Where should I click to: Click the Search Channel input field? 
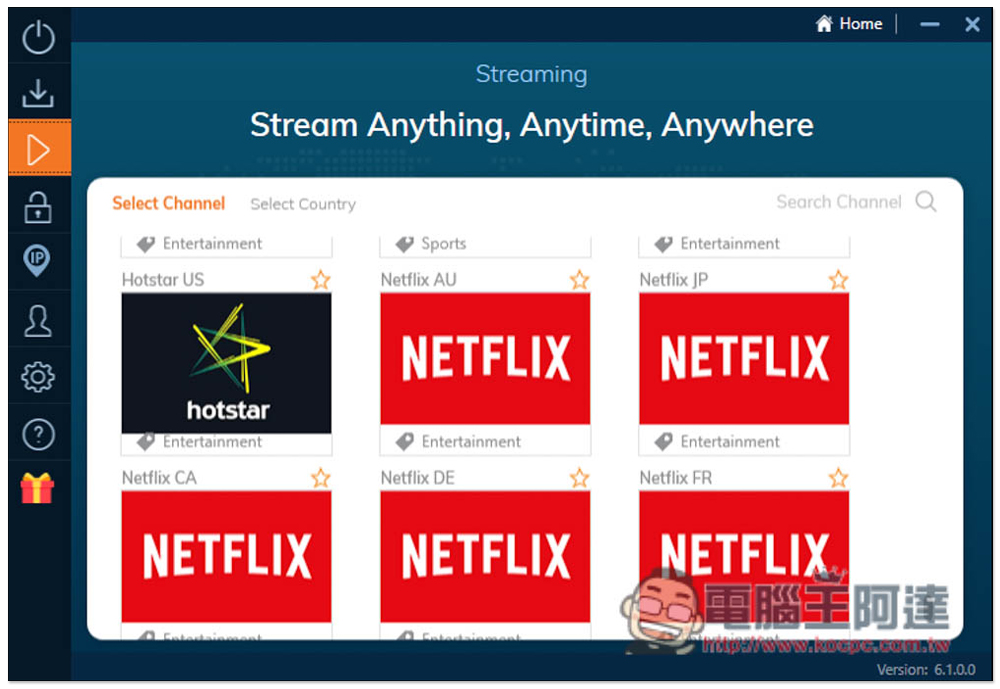[839, 202]
